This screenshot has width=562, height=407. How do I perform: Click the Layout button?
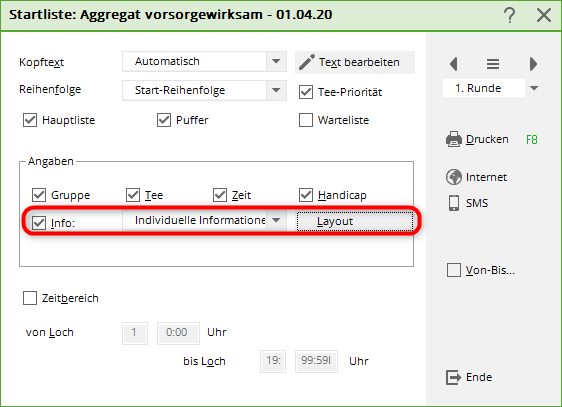click(355, 221)
